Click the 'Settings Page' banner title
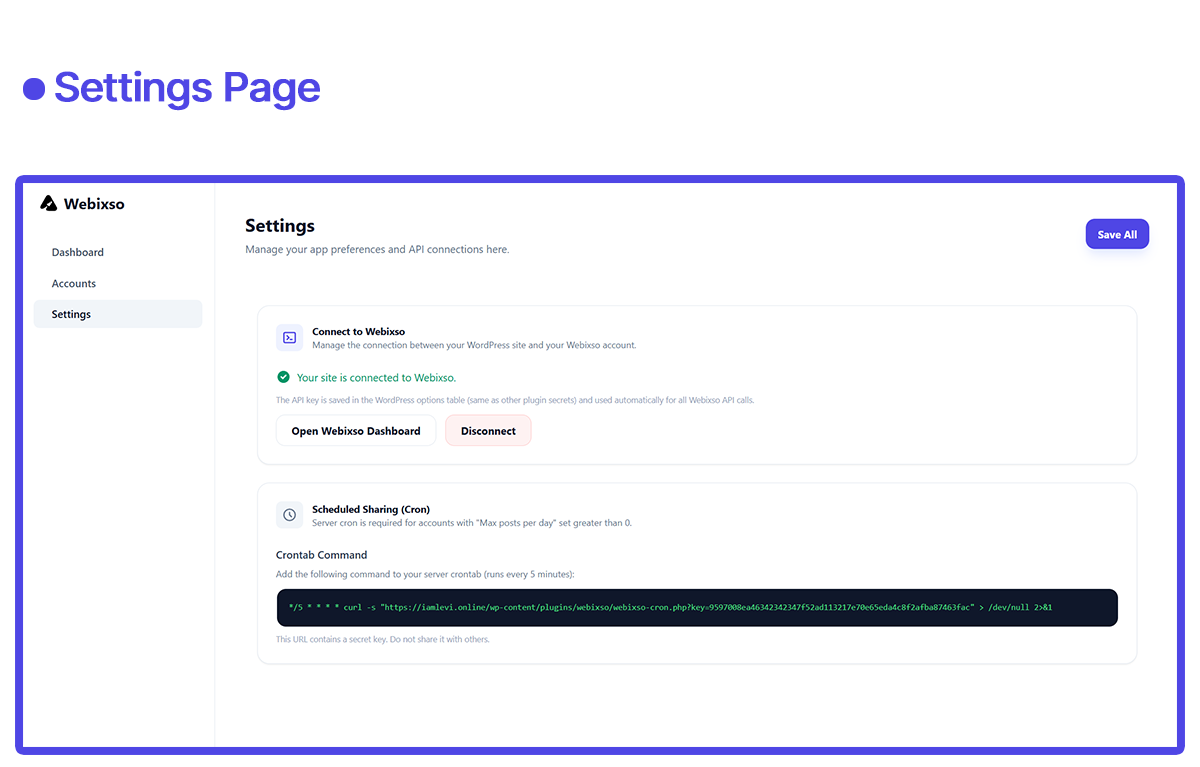This screenshot has height=767, width=1200. (187, 88)
